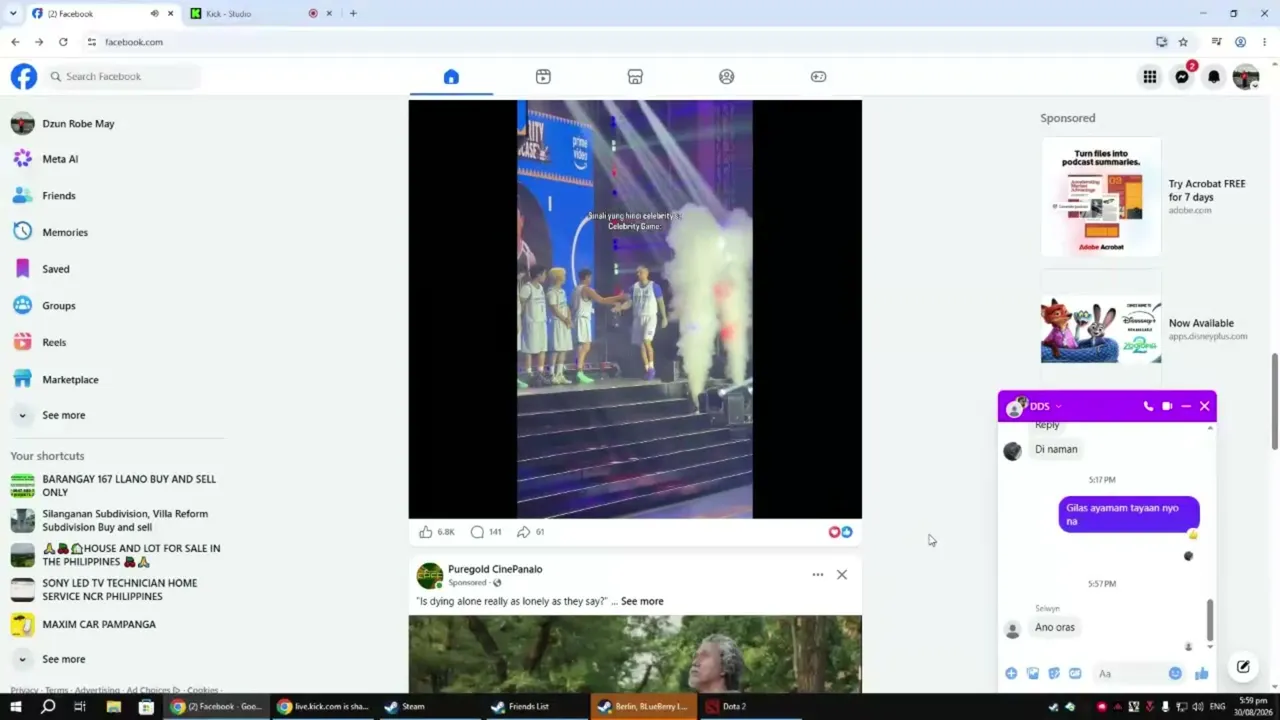Open HOUSE AND LOT FOR SALE shortcut
1280x720 pixels.
pyautogui.click(x=116, y=555)
